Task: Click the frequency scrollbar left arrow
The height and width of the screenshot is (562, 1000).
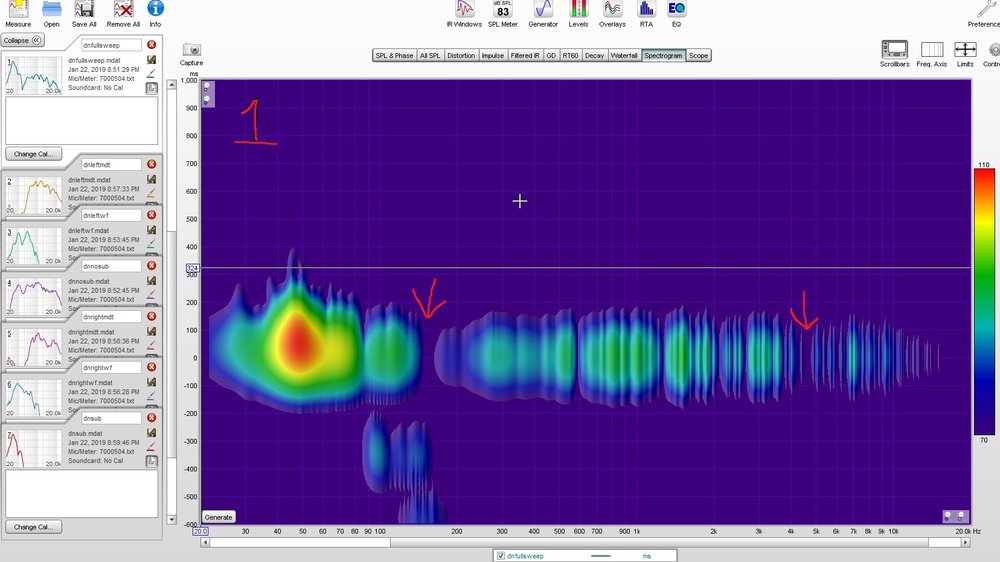Action: [205, 542]
